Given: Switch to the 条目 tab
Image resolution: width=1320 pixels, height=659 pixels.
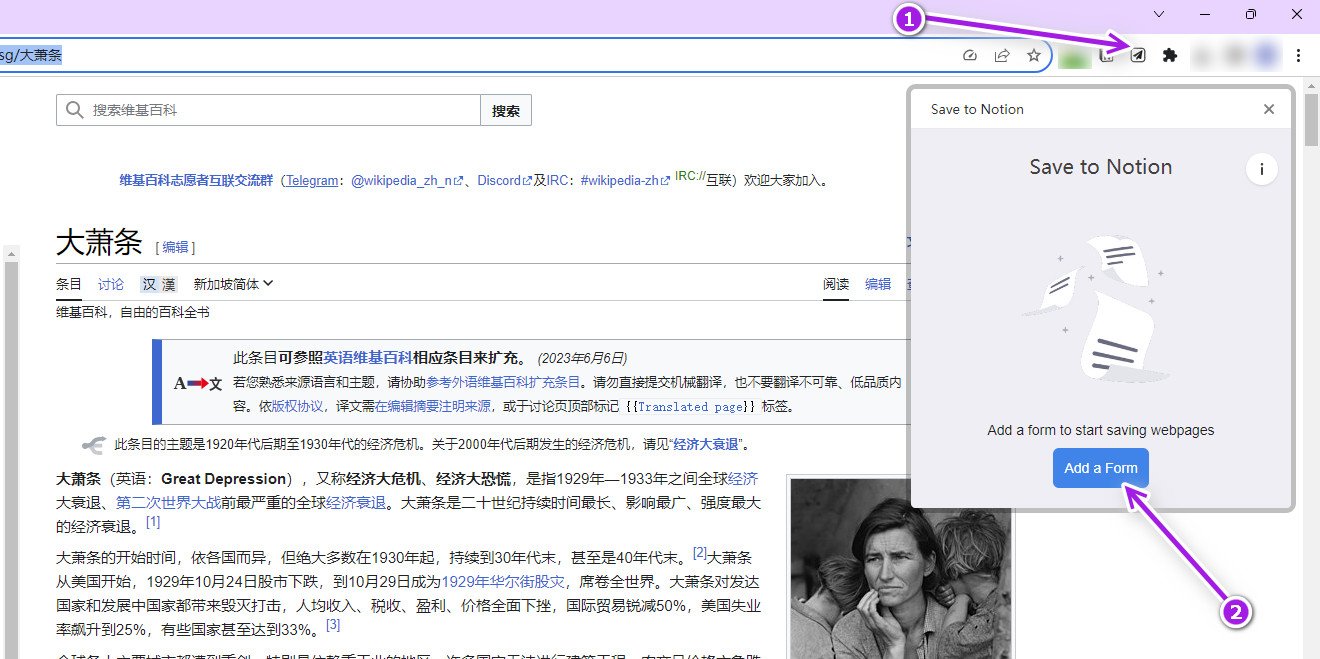Looking at the screenshot, I should click(x=67, y=284).
